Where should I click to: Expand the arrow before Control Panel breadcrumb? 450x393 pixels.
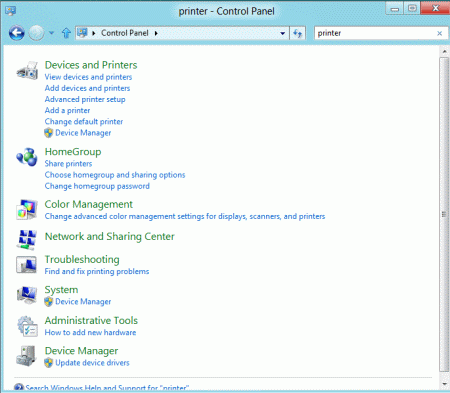pos(94,33)
